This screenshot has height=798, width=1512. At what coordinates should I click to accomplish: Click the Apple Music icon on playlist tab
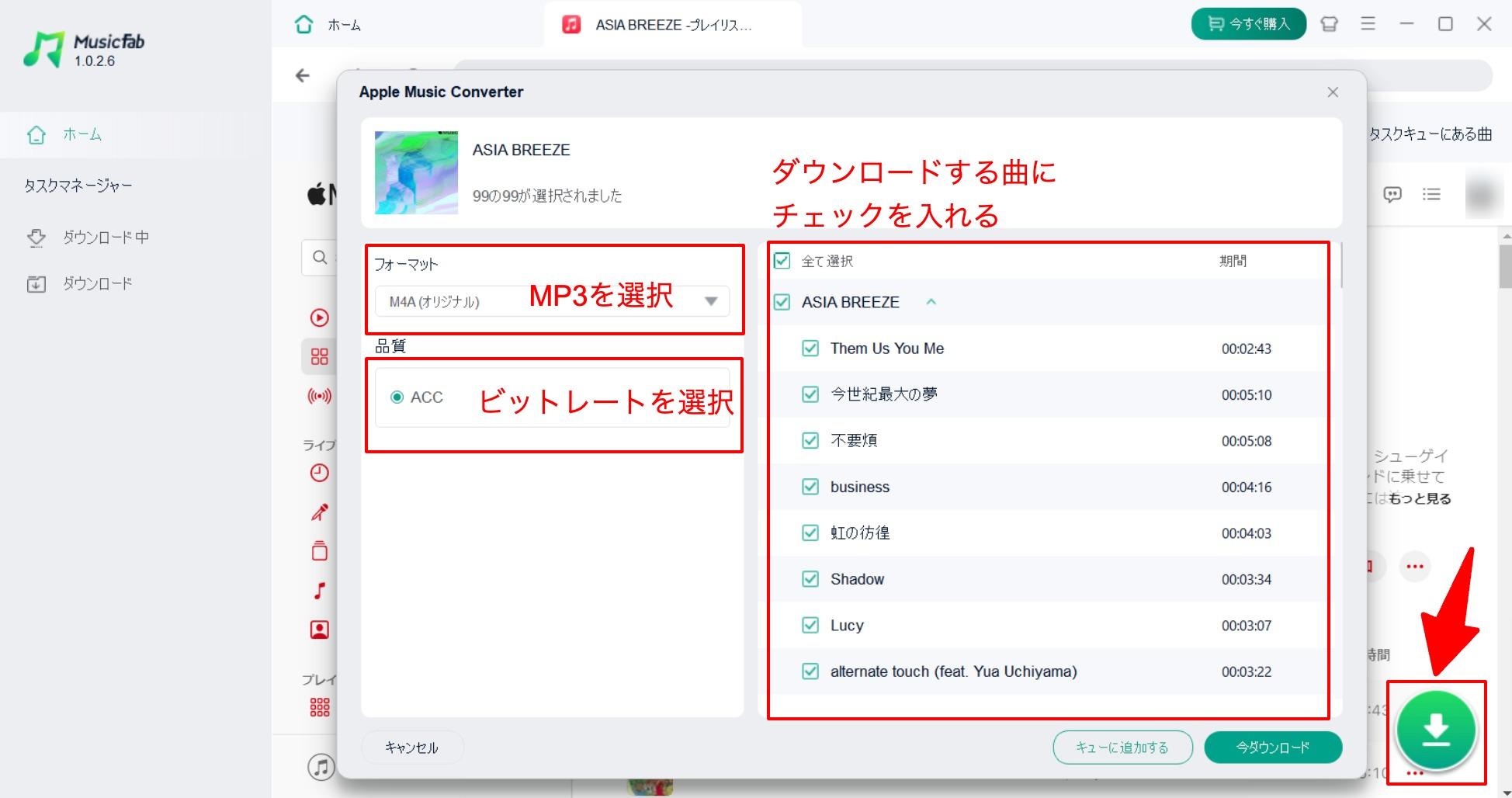click(x=571, y=25)
